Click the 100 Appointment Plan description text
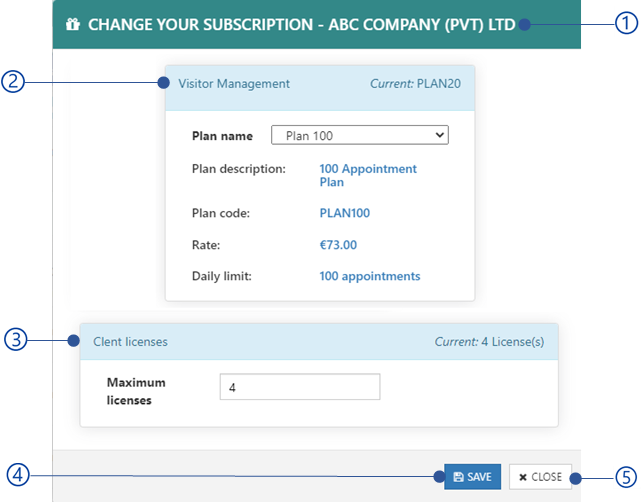This screenshot has width=641, height=502. [368, 175]
